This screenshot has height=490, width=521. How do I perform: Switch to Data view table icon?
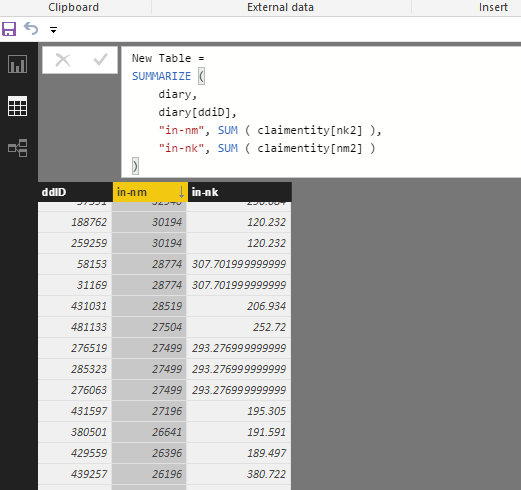click(x=17, y=106)
